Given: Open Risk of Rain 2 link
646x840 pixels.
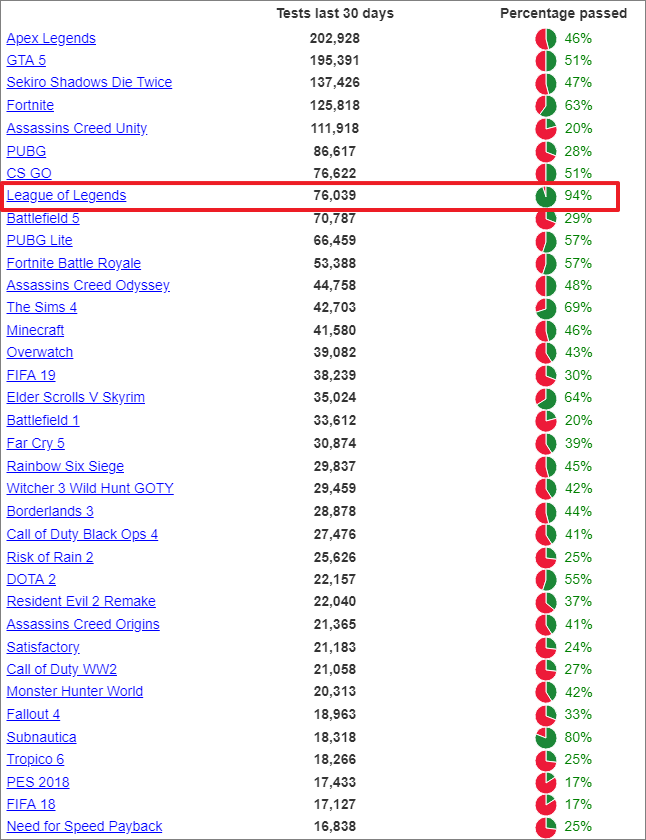Looking at the screenshot, I should (50, 558).
